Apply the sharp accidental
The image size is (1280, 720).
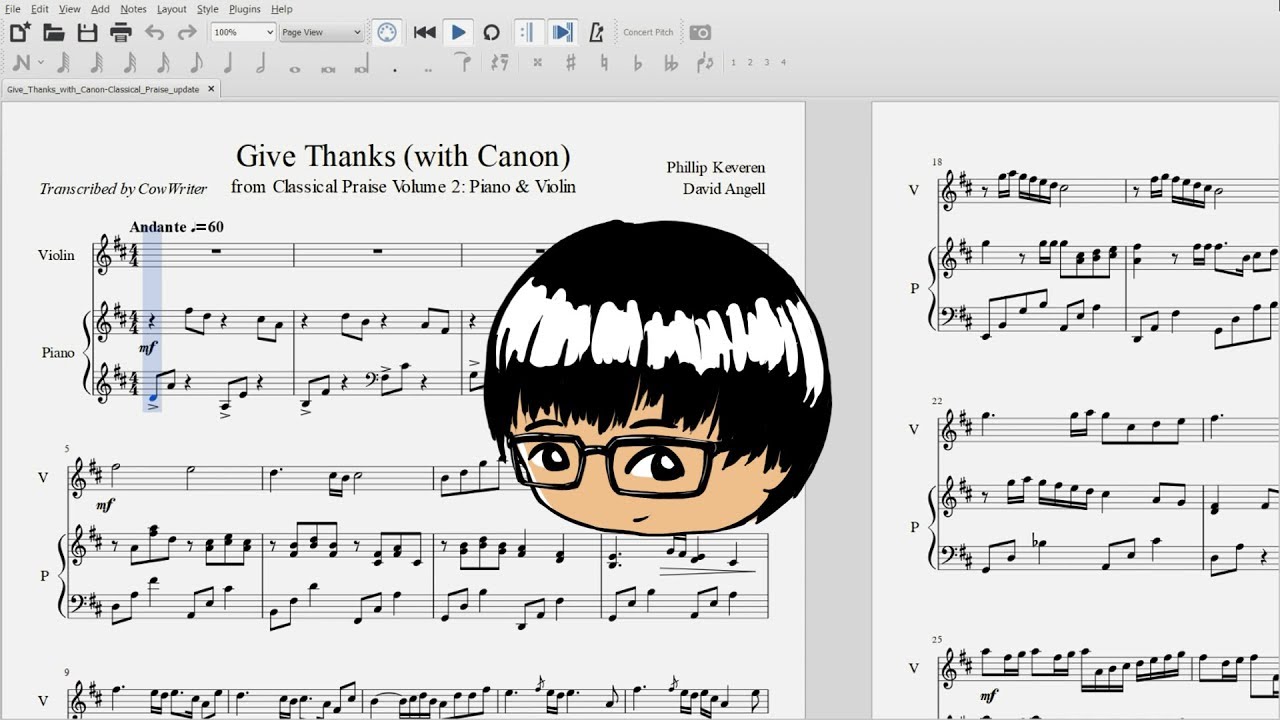pos(571,63)
